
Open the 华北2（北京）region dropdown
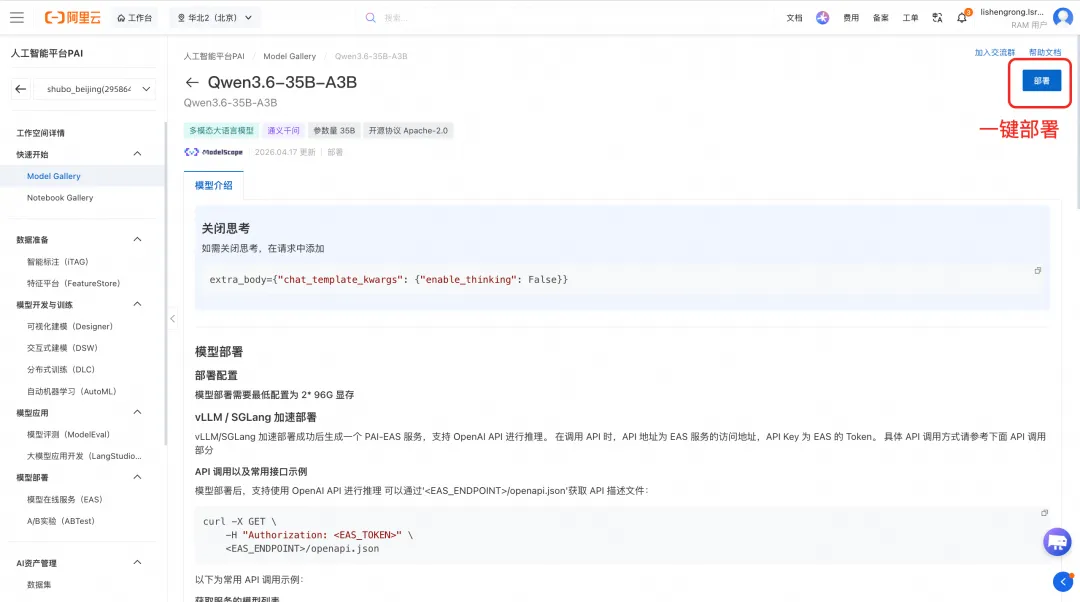coord(215,18)
